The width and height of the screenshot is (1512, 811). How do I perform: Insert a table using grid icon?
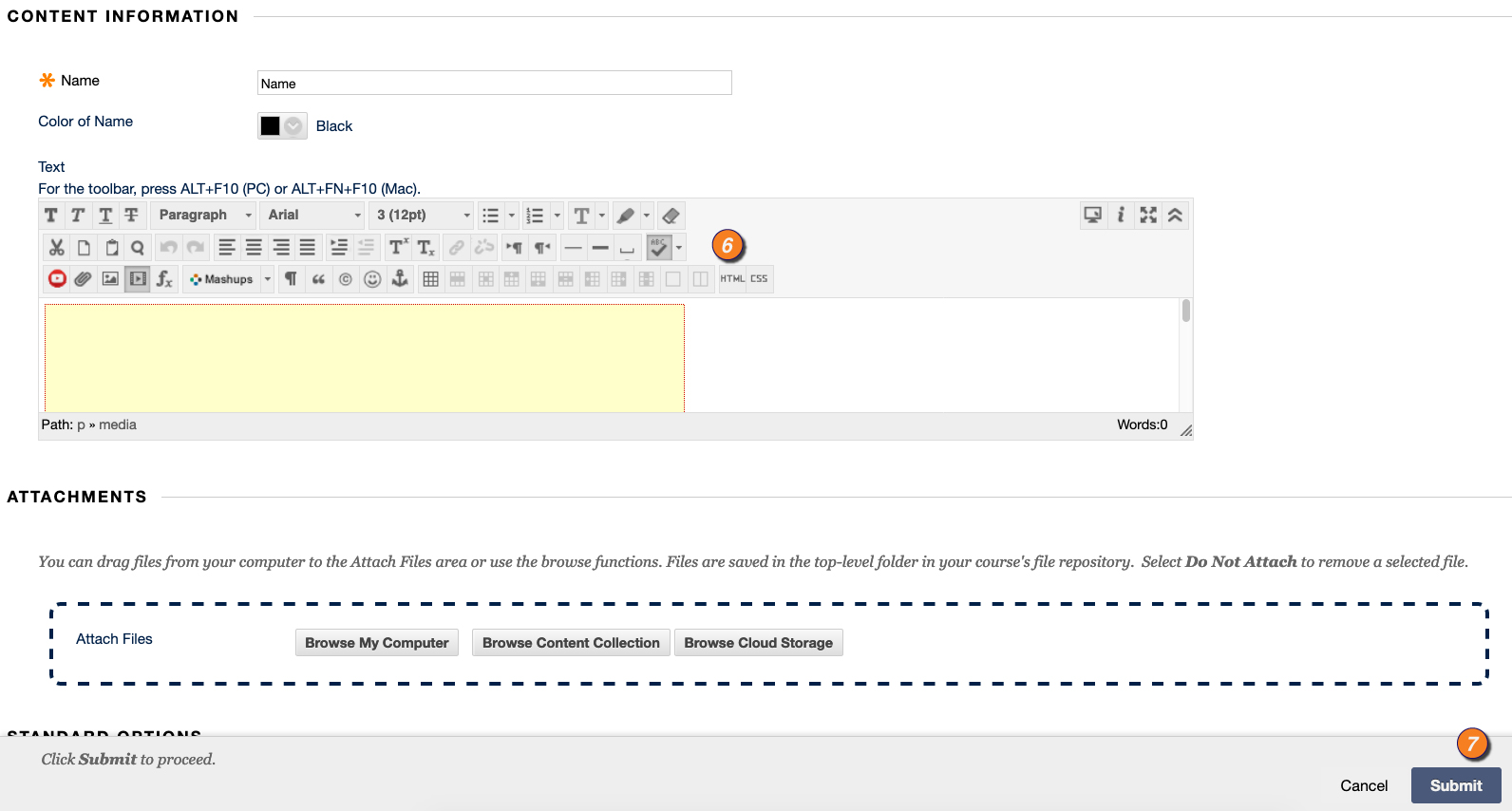pos(430,279)
